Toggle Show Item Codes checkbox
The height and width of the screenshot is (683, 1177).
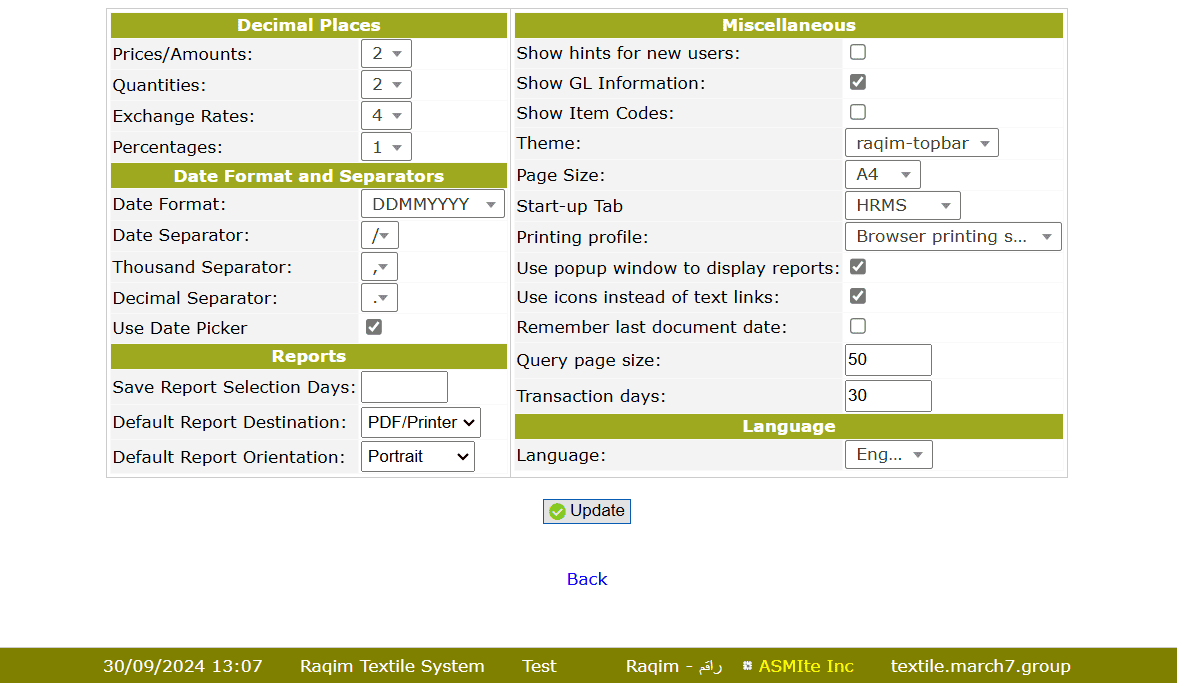[858, 112]
